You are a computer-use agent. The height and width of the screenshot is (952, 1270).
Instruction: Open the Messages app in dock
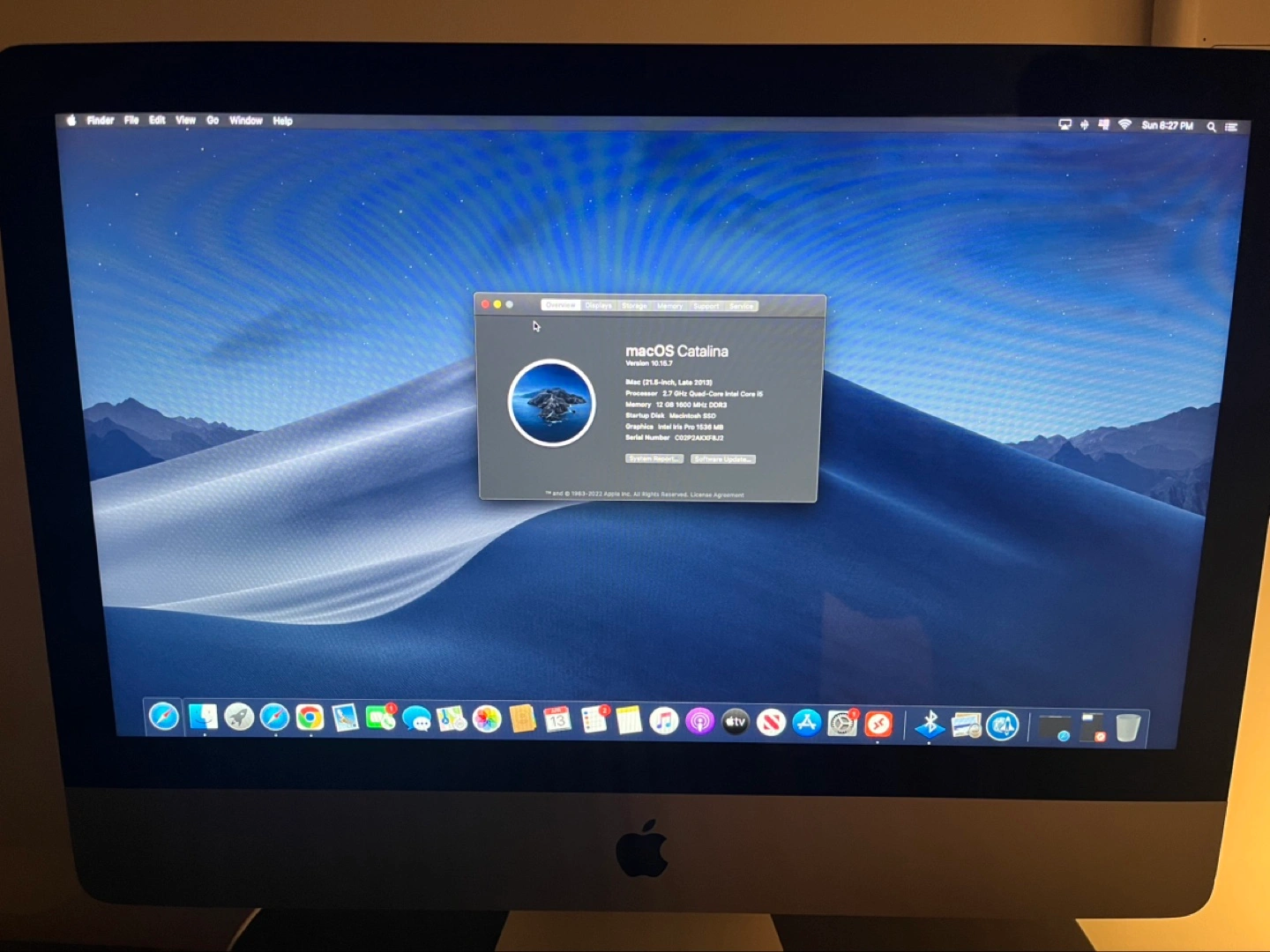(x=416, y=719)
